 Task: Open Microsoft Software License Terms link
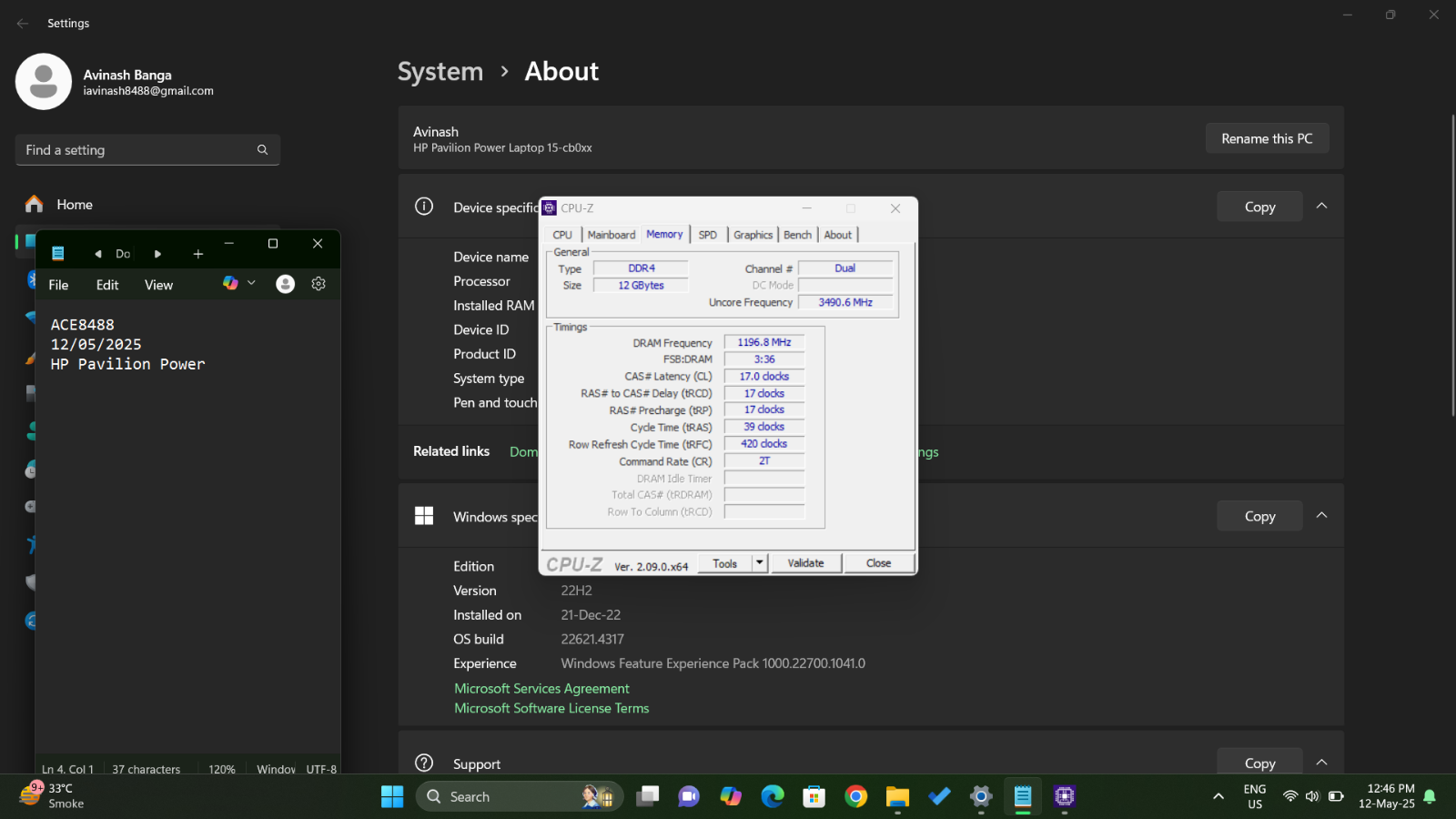point(551,708)
